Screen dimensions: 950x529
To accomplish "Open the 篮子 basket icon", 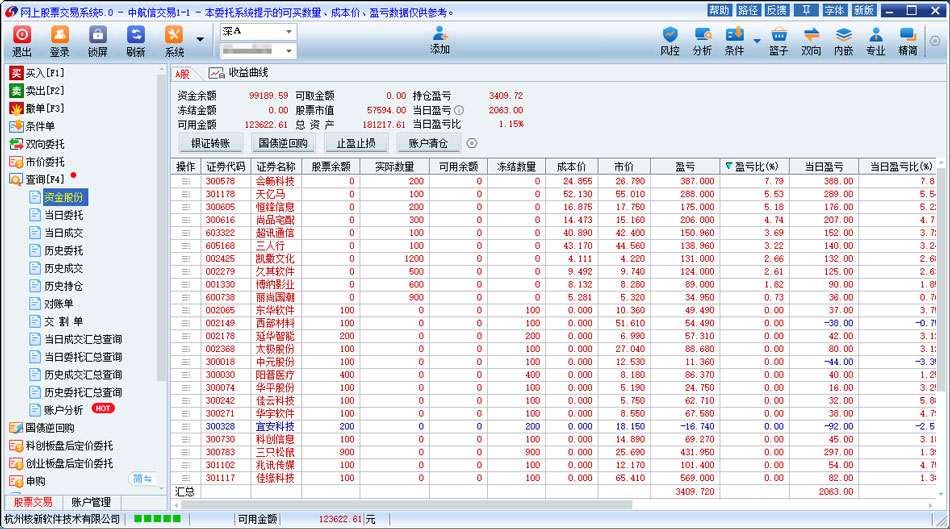I will pos(779,42).
